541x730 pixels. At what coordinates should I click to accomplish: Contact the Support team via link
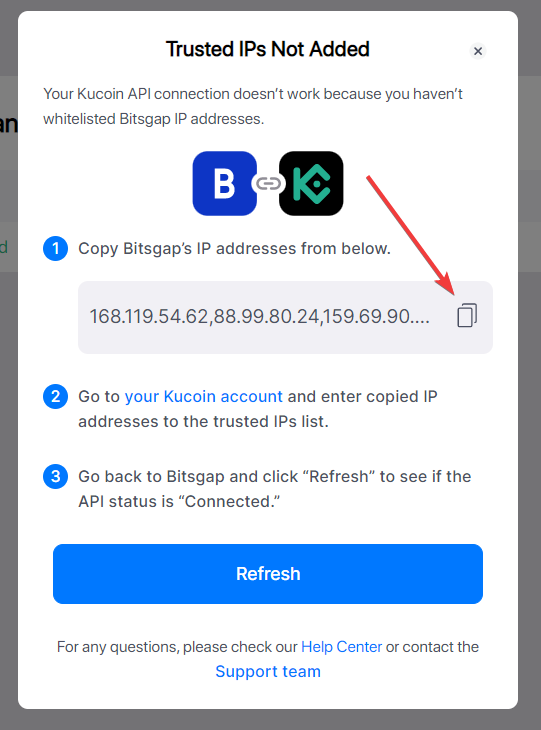point(268,671)
